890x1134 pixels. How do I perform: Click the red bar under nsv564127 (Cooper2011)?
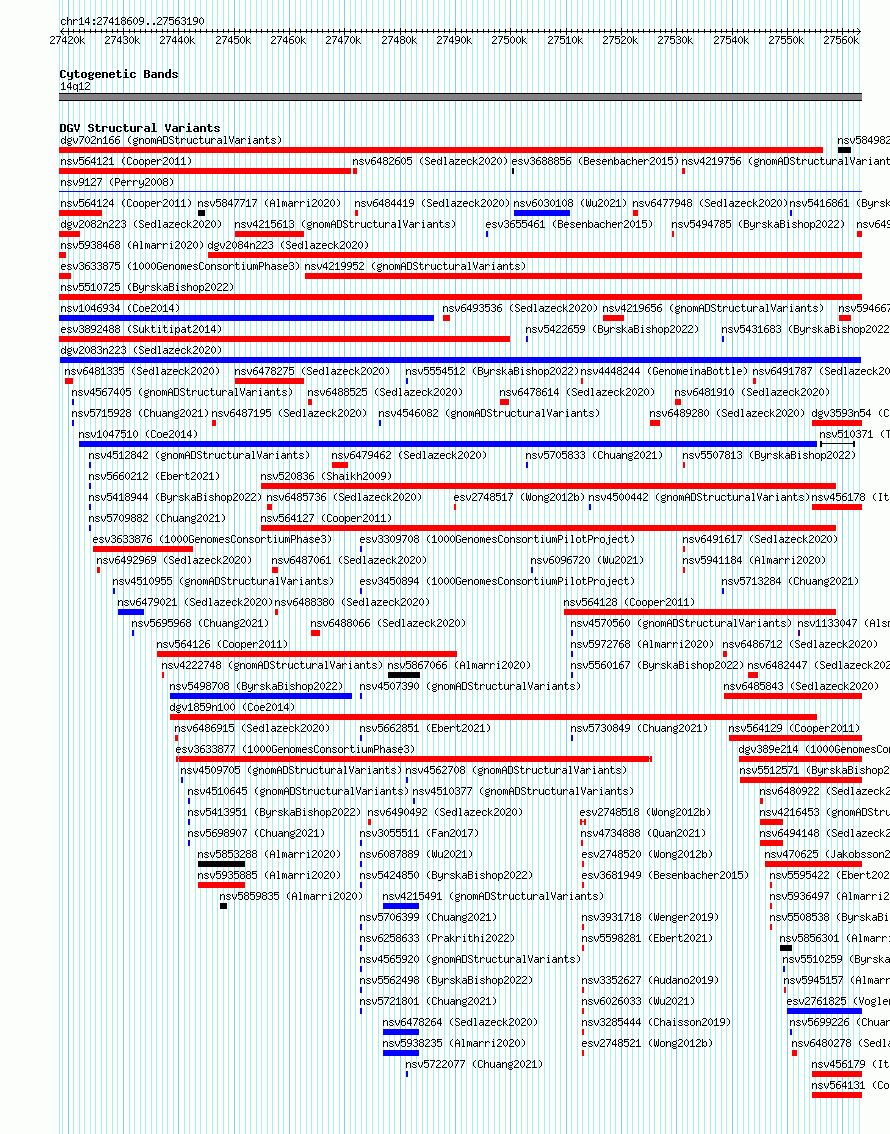point(548,528)
